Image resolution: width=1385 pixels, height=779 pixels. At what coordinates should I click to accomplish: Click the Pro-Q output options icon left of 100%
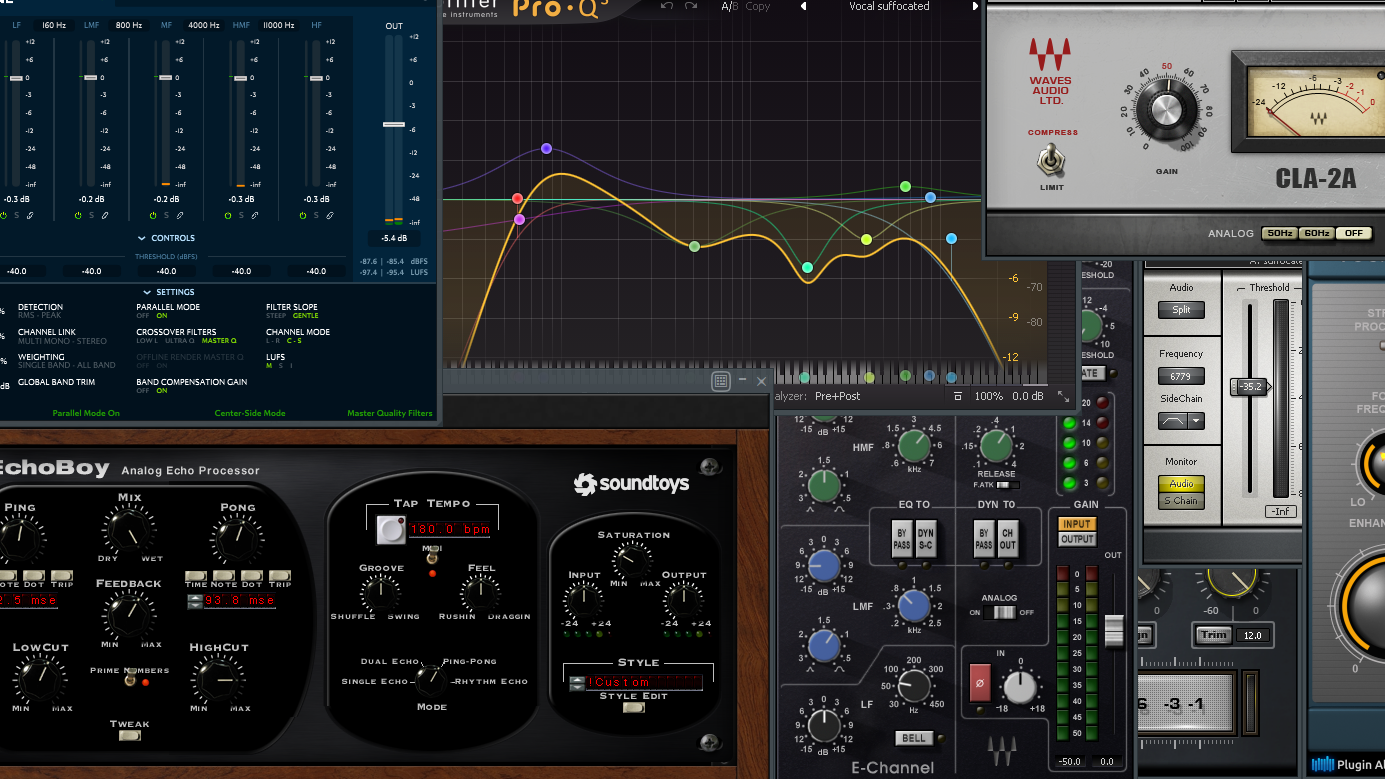point(958,397)
